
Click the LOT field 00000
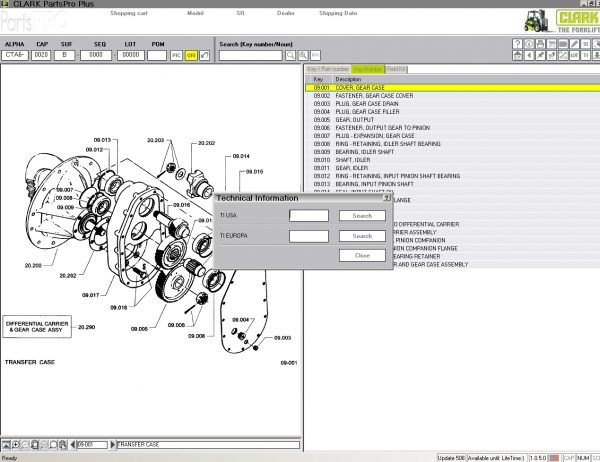[x=131, y=55]
